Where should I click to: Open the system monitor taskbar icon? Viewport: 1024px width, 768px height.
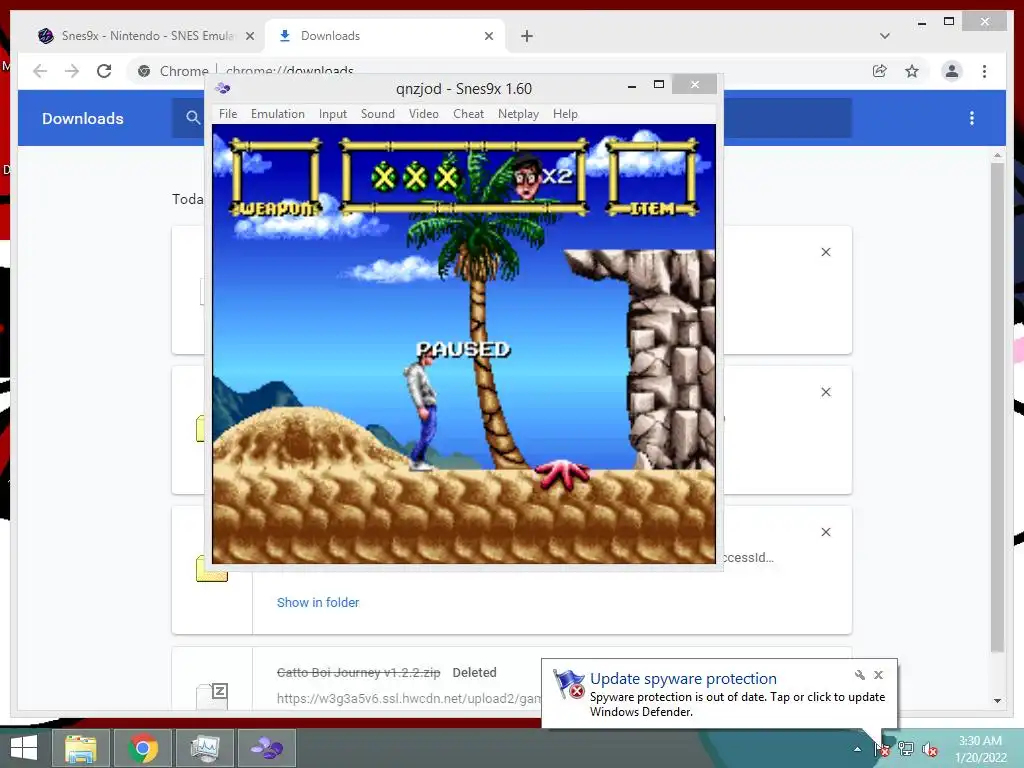[x=204, y=748]
